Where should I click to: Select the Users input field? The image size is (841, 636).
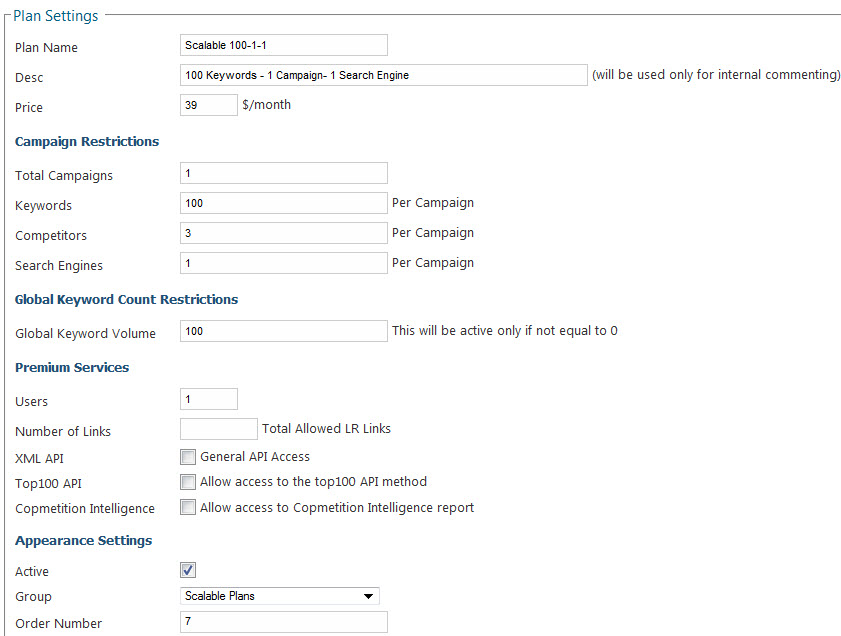[208, 399]
